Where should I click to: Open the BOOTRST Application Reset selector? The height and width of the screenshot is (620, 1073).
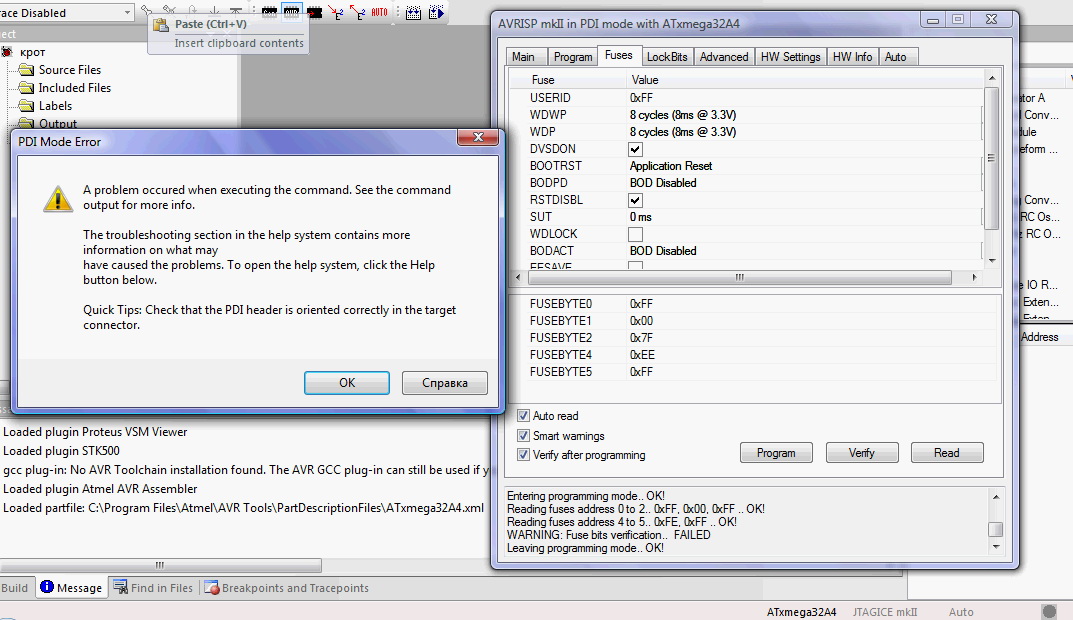(805, 166)
